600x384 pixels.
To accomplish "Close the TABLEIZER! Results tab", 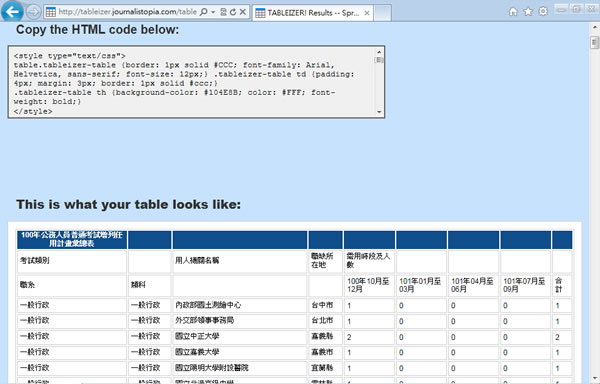I will click(367, 13).
